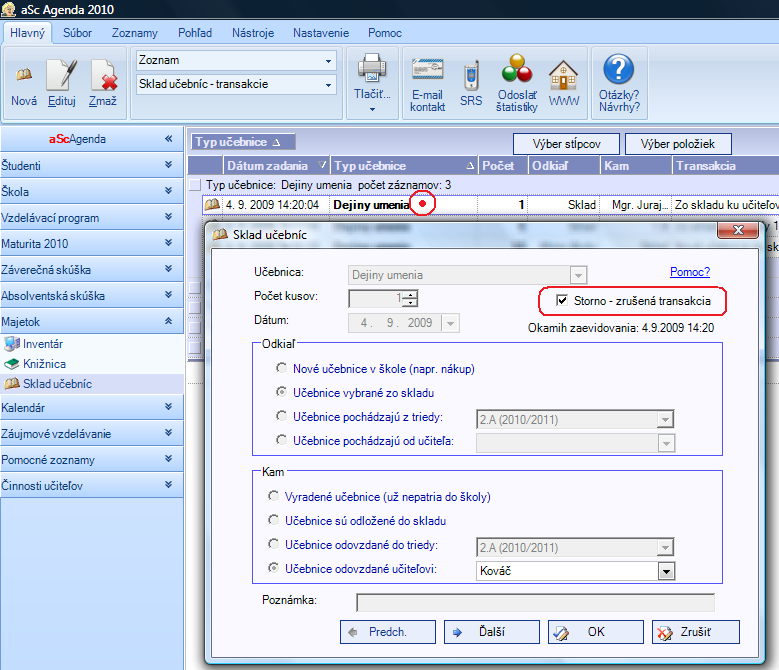
Task: Tick the Typ učebnice group row checkbox
Action: pos(195,185)
